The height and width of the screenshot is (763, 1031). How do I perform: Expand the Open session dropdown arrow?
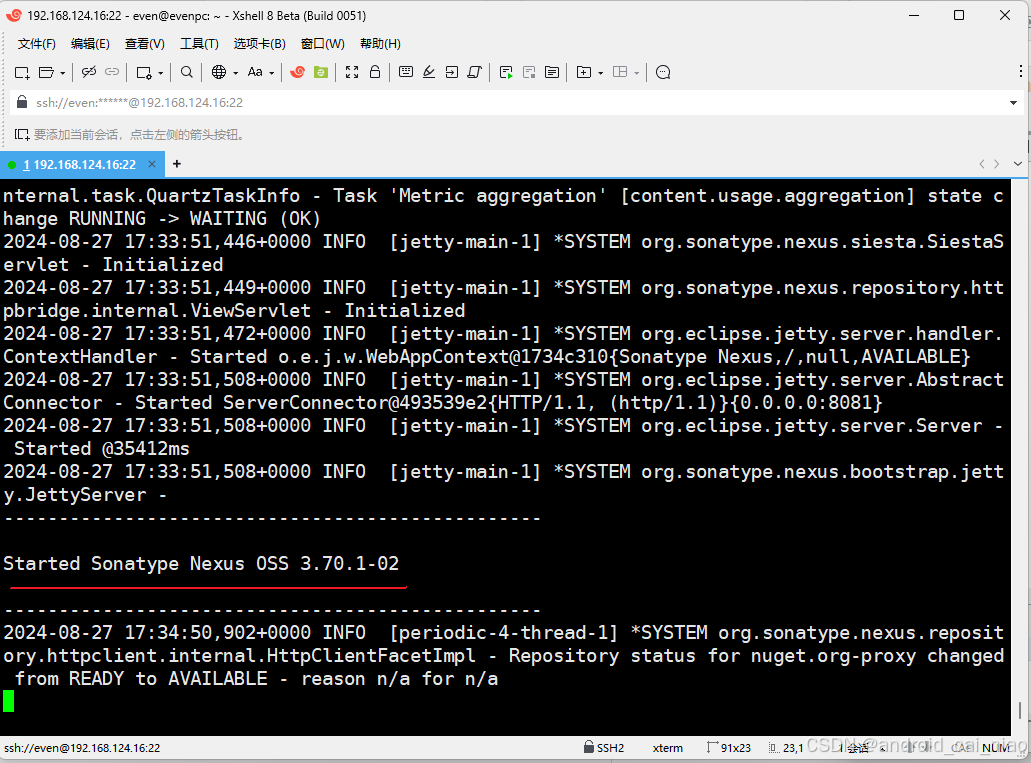[x=62, y=73]
